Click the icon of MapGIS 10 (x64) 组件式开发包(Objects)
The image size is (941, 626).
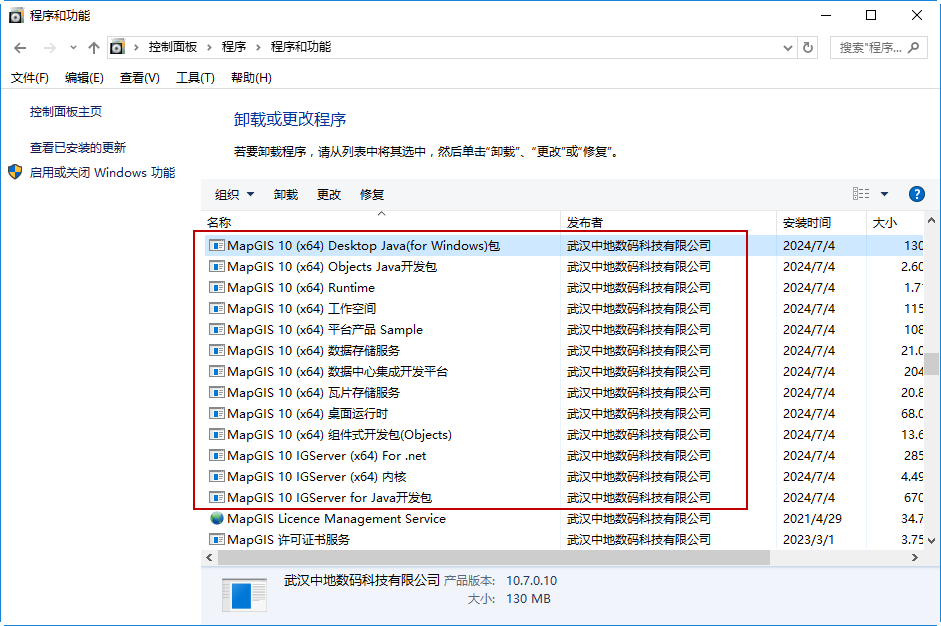pos(217,434)
